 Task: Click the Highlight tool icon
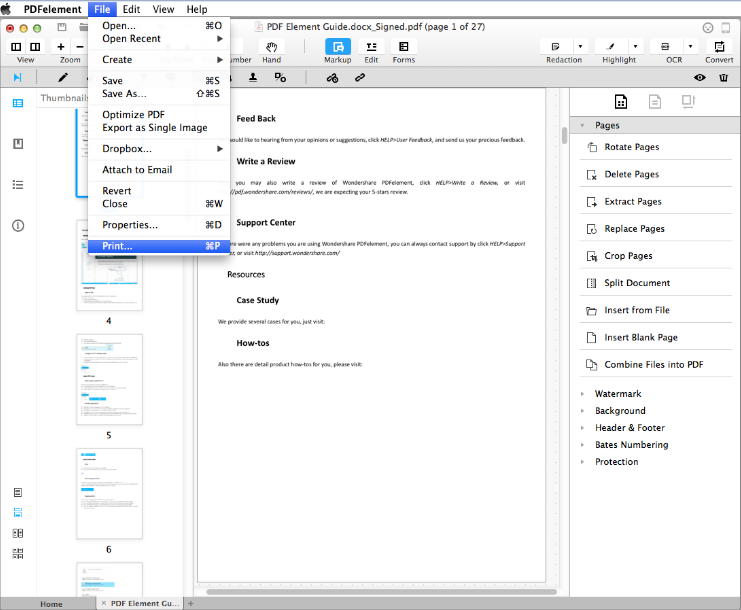611,47
